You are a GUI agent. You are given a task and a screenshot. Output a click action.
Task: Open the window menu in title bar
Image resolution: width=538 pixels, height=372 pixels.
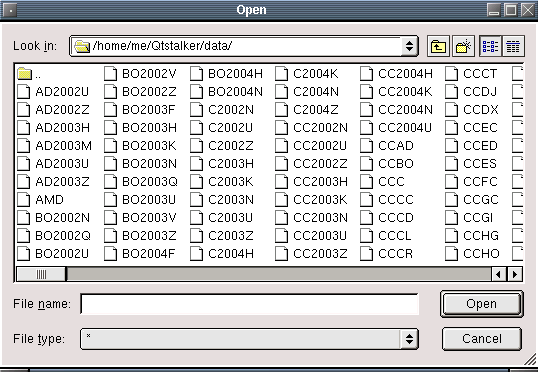tap(10, 10)
